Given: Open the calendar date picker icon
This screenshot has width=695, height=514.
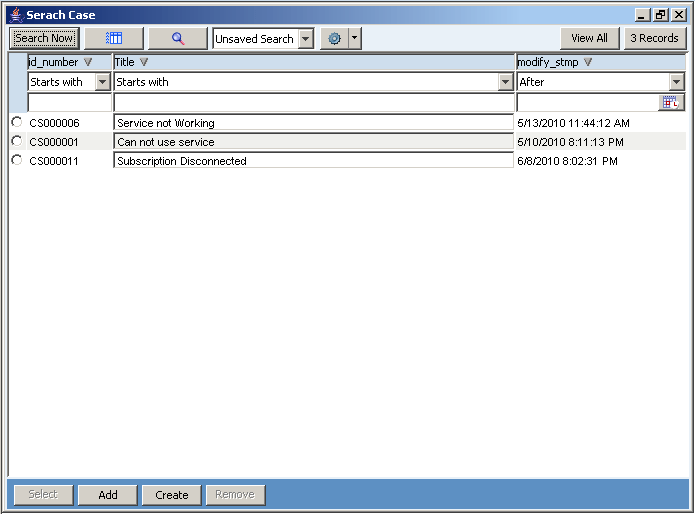Looking at the screenshot, I should coord(672,102).
